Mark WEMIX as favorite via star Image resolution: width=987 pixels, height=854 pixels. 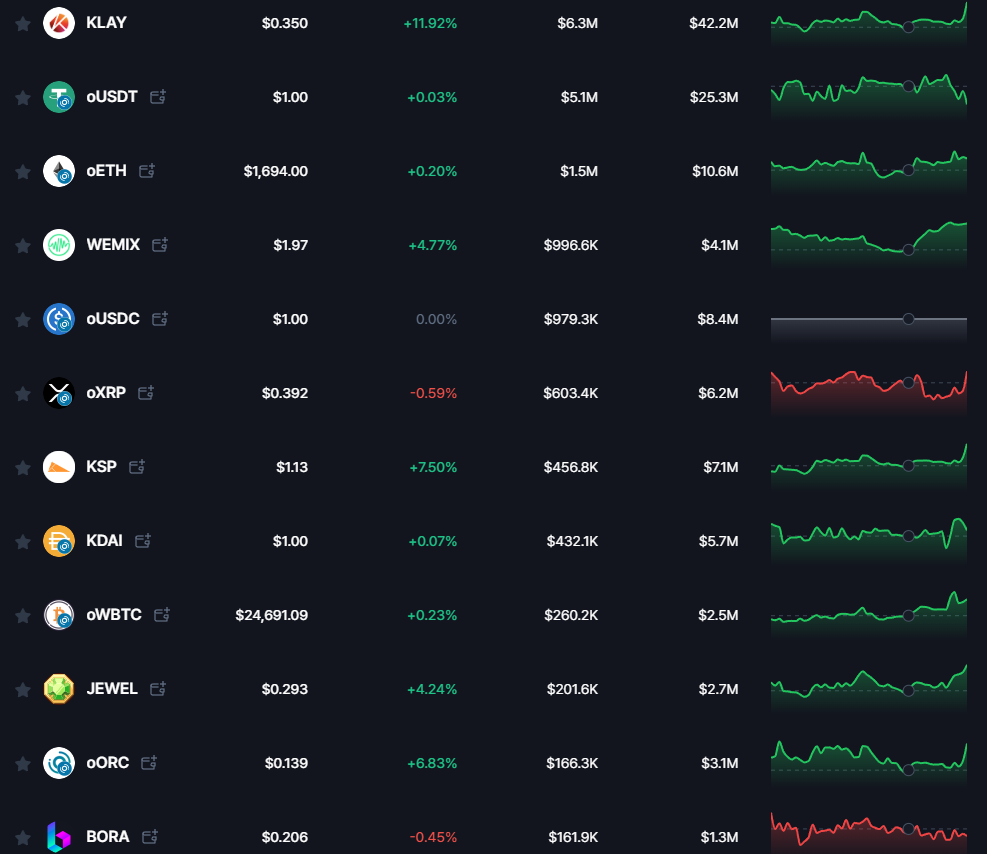click(23, 245)
